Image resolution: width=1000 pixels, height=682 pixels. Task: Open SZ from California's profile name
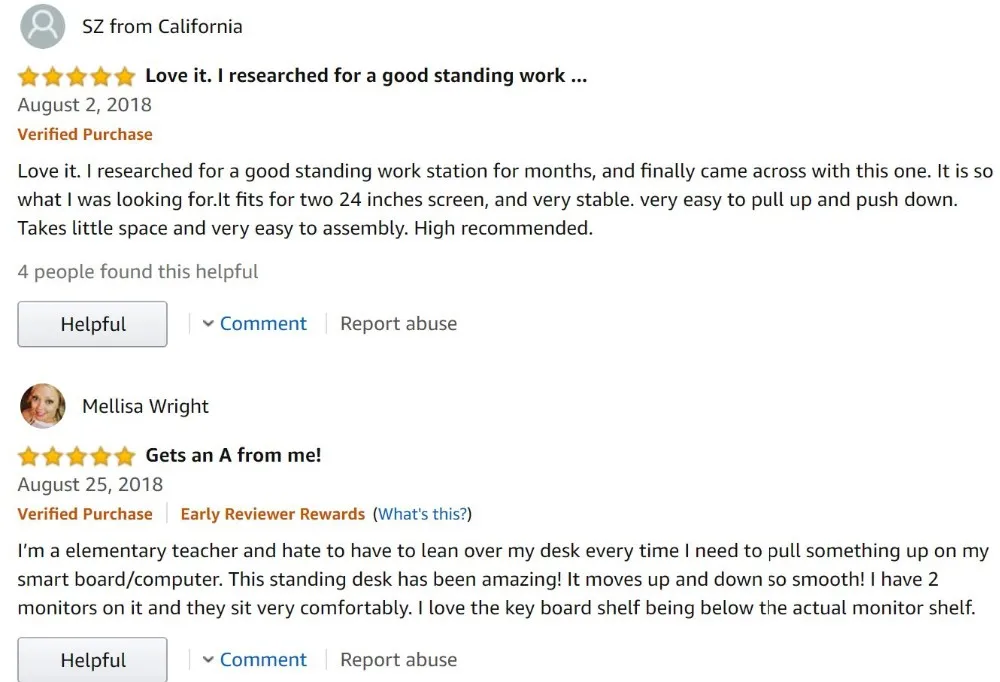click(x=162, y=27)
